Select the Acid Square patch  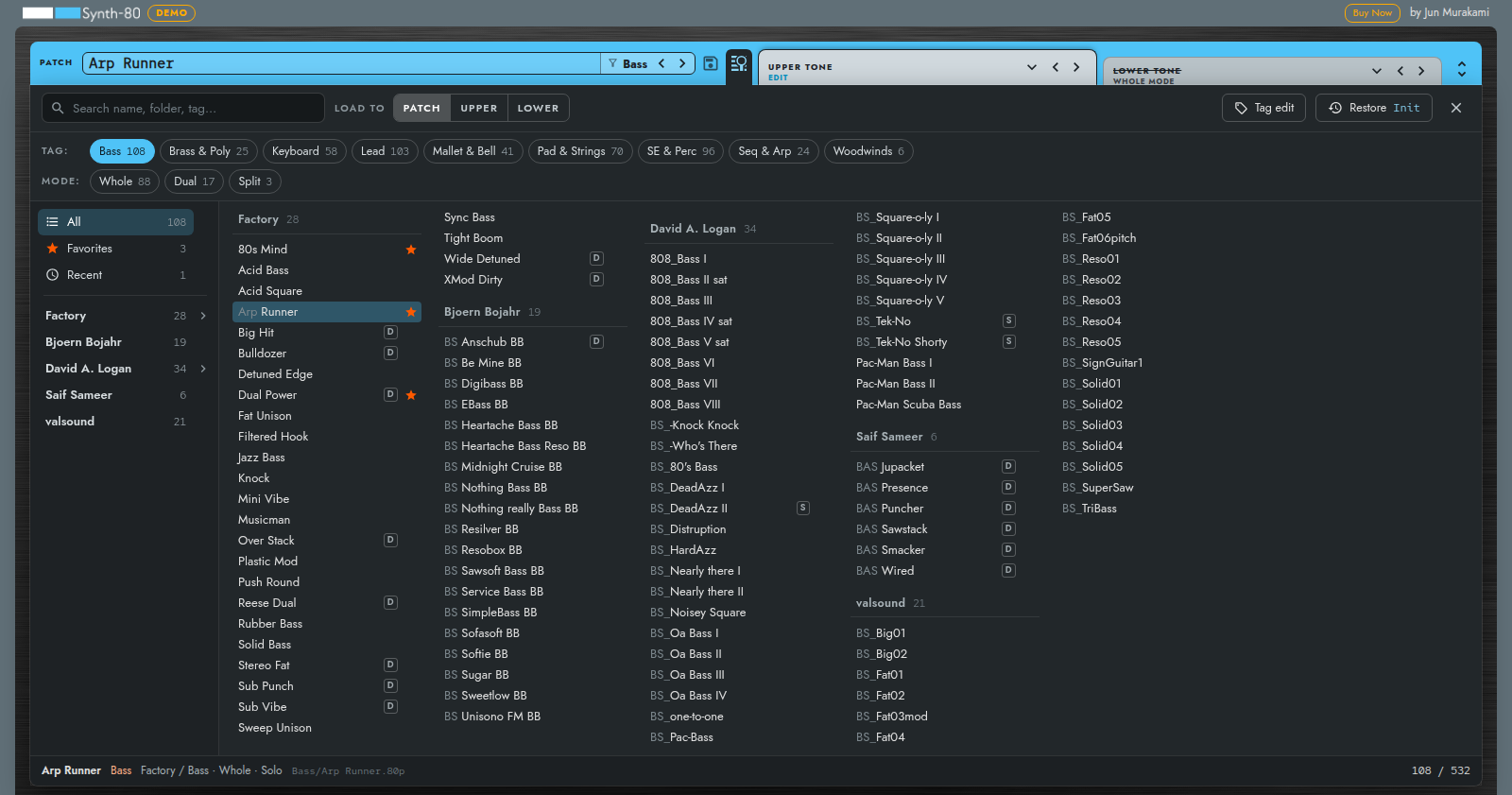[x=326, y=291]
